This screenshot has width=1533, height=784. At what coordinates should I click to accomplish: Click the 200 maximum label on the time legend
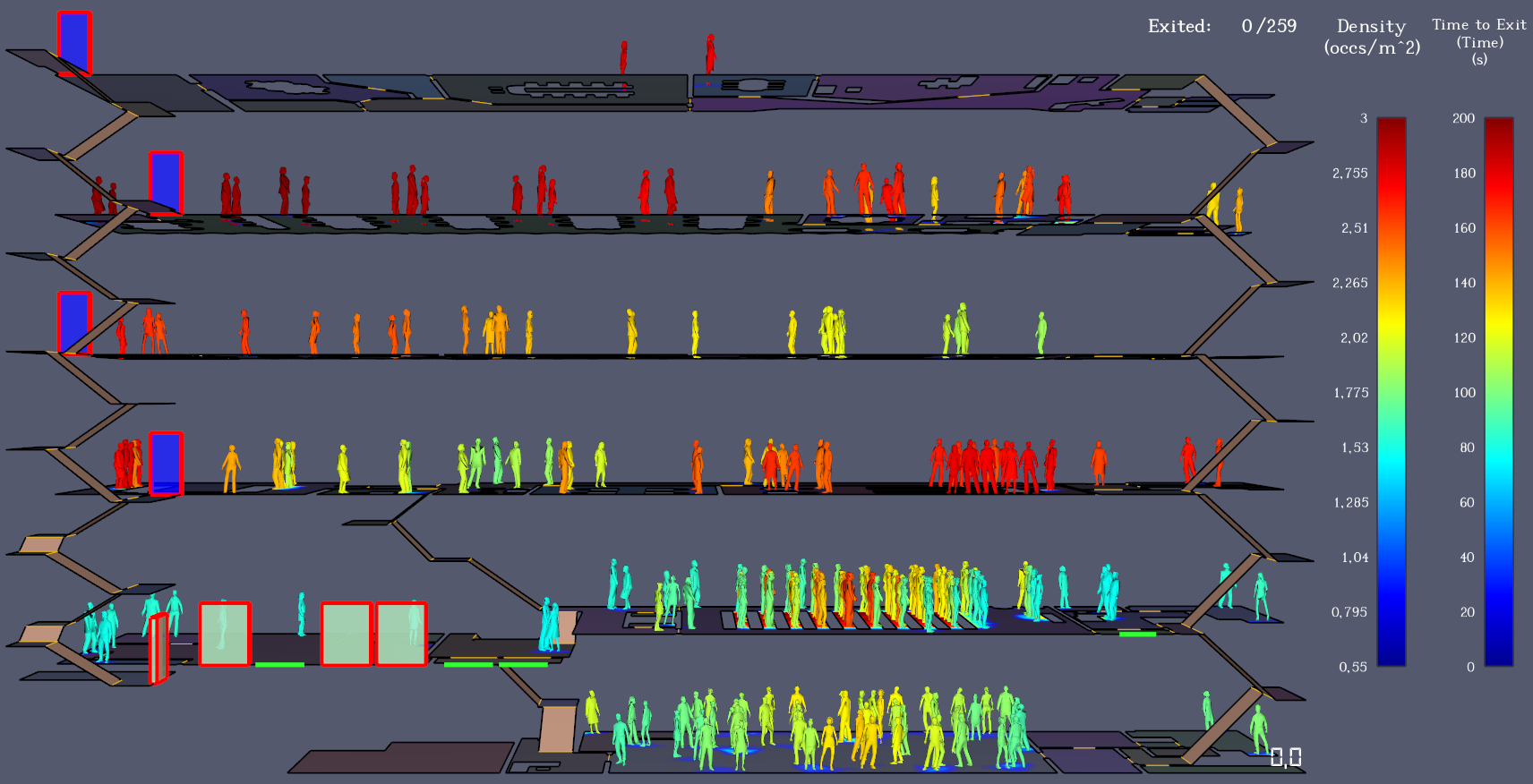point(1463,118)
